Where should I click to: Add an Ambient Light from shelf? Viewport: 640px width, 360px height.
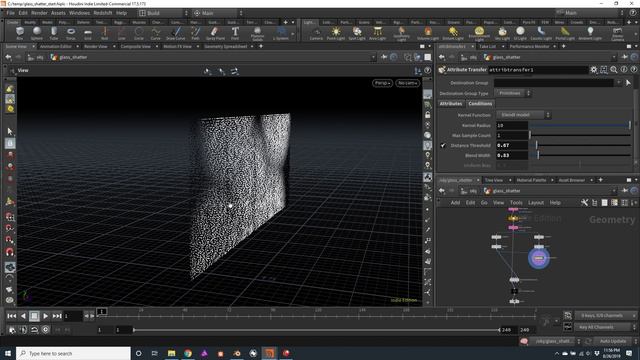click(x=590, y=33)
